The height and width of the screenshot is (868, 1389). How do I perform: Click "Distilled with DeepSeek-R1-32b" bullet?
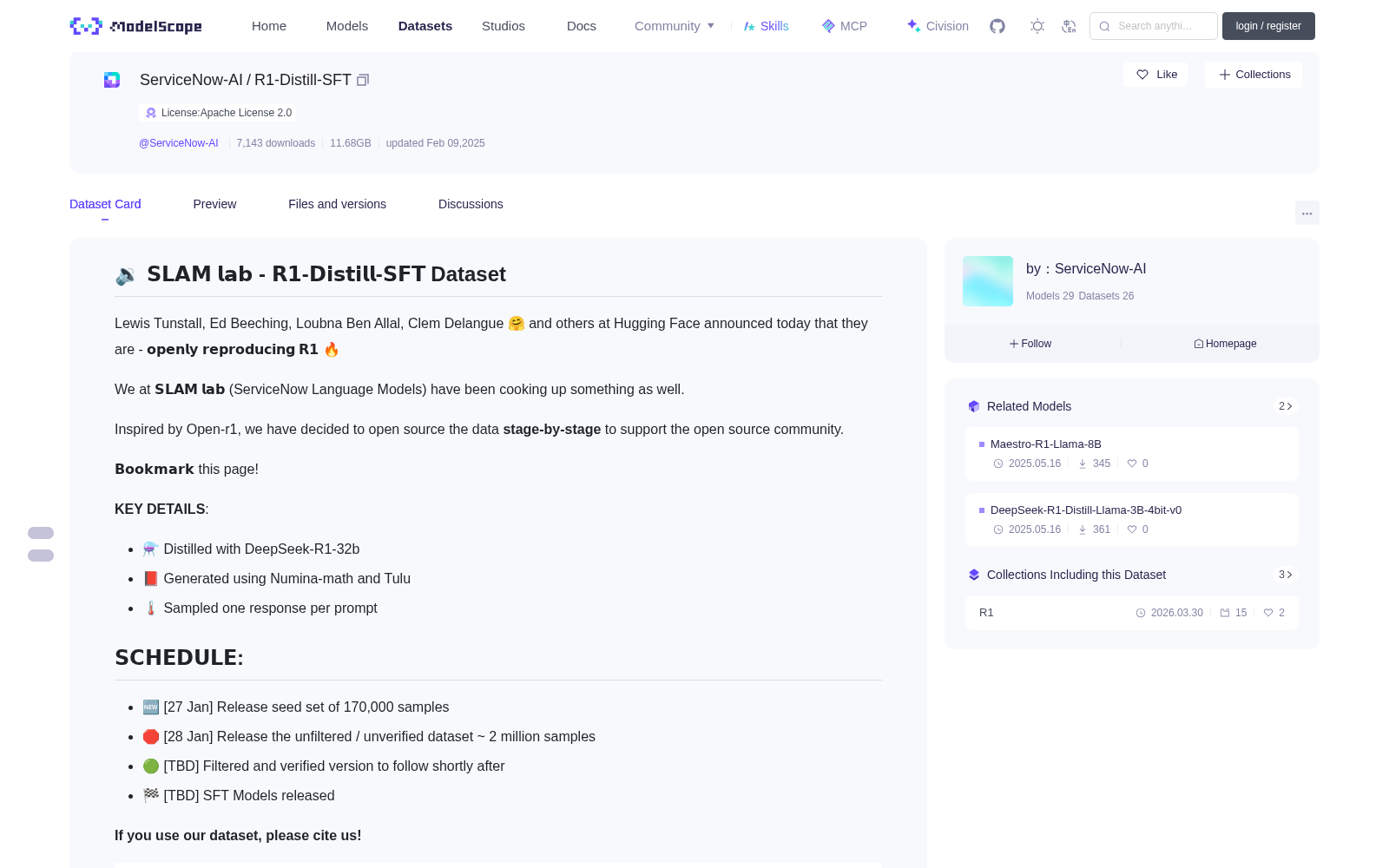point(261,549)
